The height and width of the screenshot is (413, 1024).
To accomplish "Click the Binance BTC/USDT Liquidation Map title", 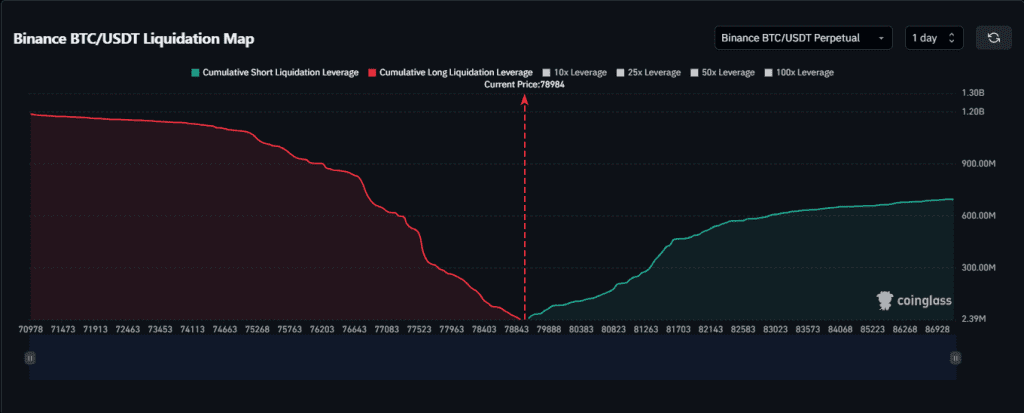I will pyautogui.click(x=134, y=39).
